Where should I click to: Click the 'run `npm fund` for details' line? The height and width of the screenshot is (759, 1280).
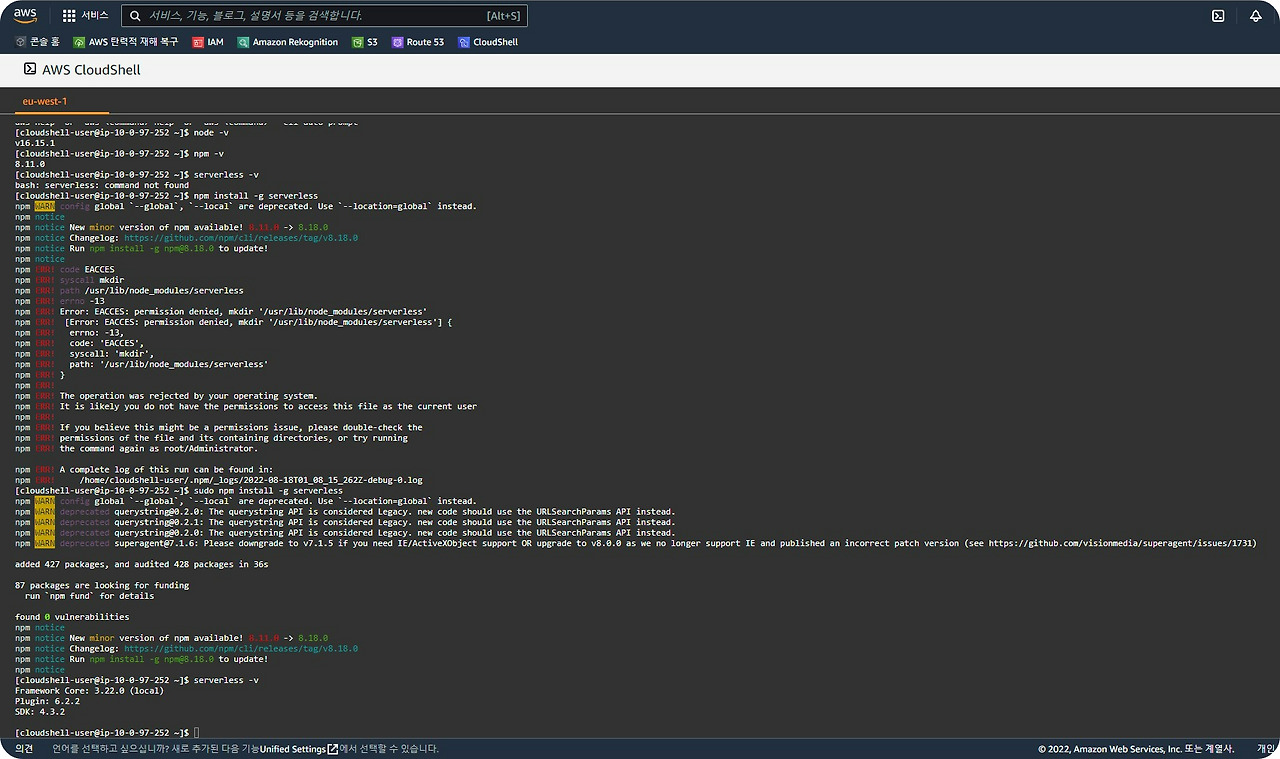coord(90,596)
